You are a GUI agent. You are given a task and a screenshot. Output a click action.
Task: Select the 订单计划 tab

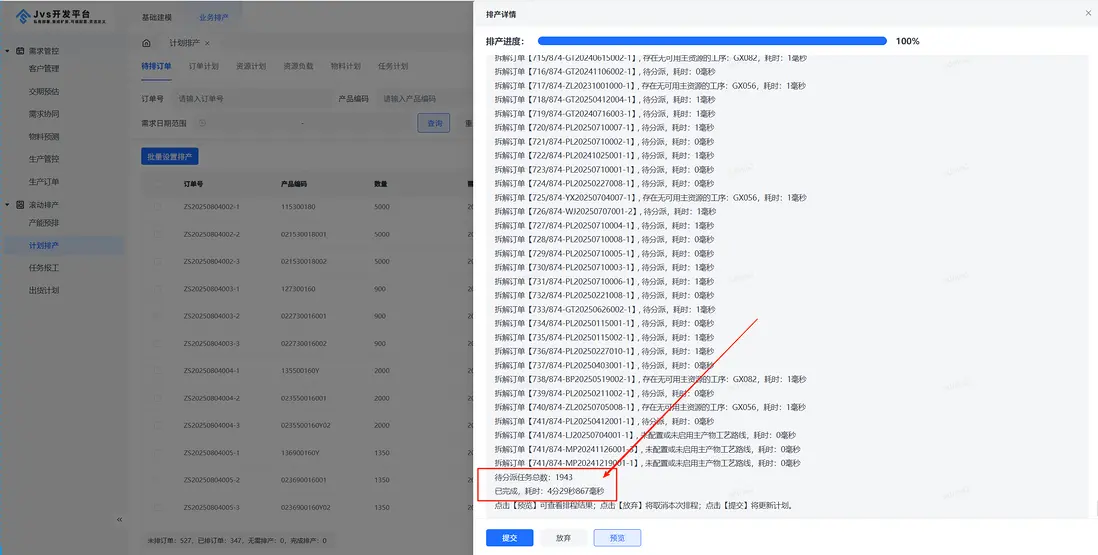(204, 66)
